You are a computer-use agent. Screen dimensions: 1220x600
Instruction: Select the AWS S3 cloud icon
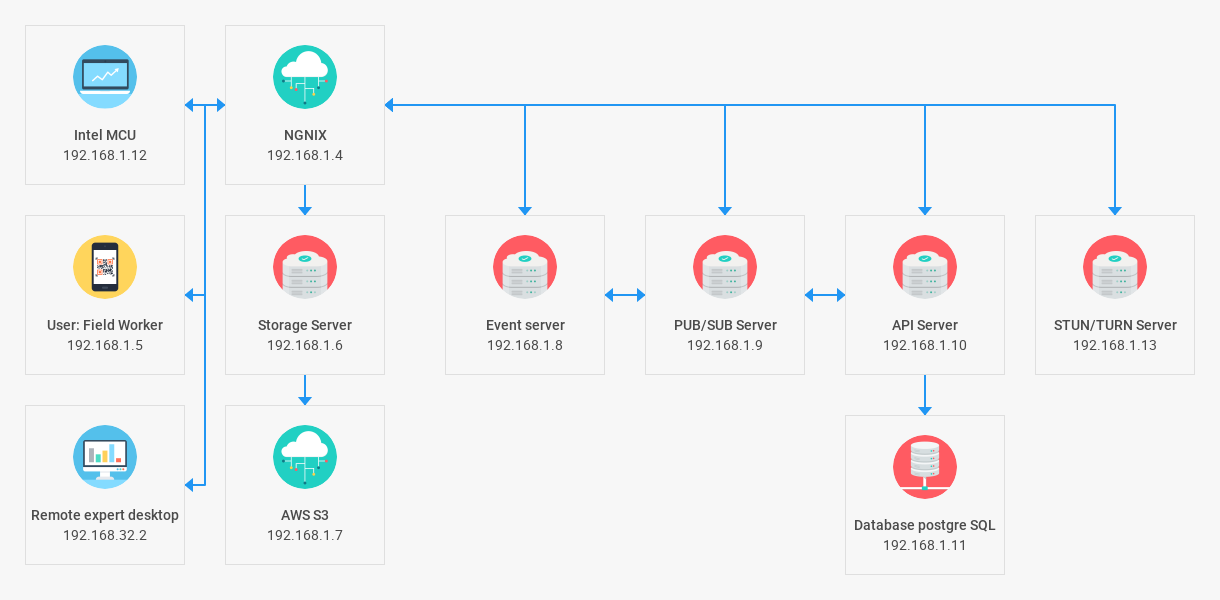[305, 457]
